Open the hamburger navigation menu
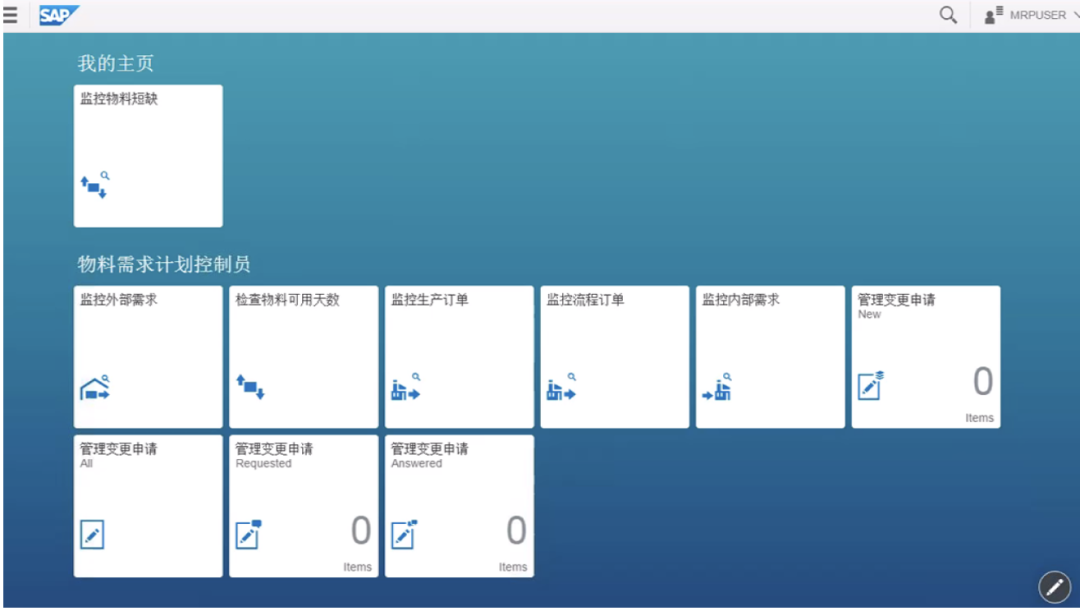Viewport: 1080px width, 611px height. 11,15
